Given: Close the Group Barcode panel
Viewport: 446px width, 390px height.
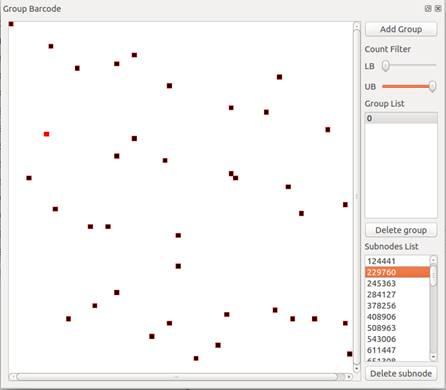Looking at the screenshot, I should click(438, 9).
